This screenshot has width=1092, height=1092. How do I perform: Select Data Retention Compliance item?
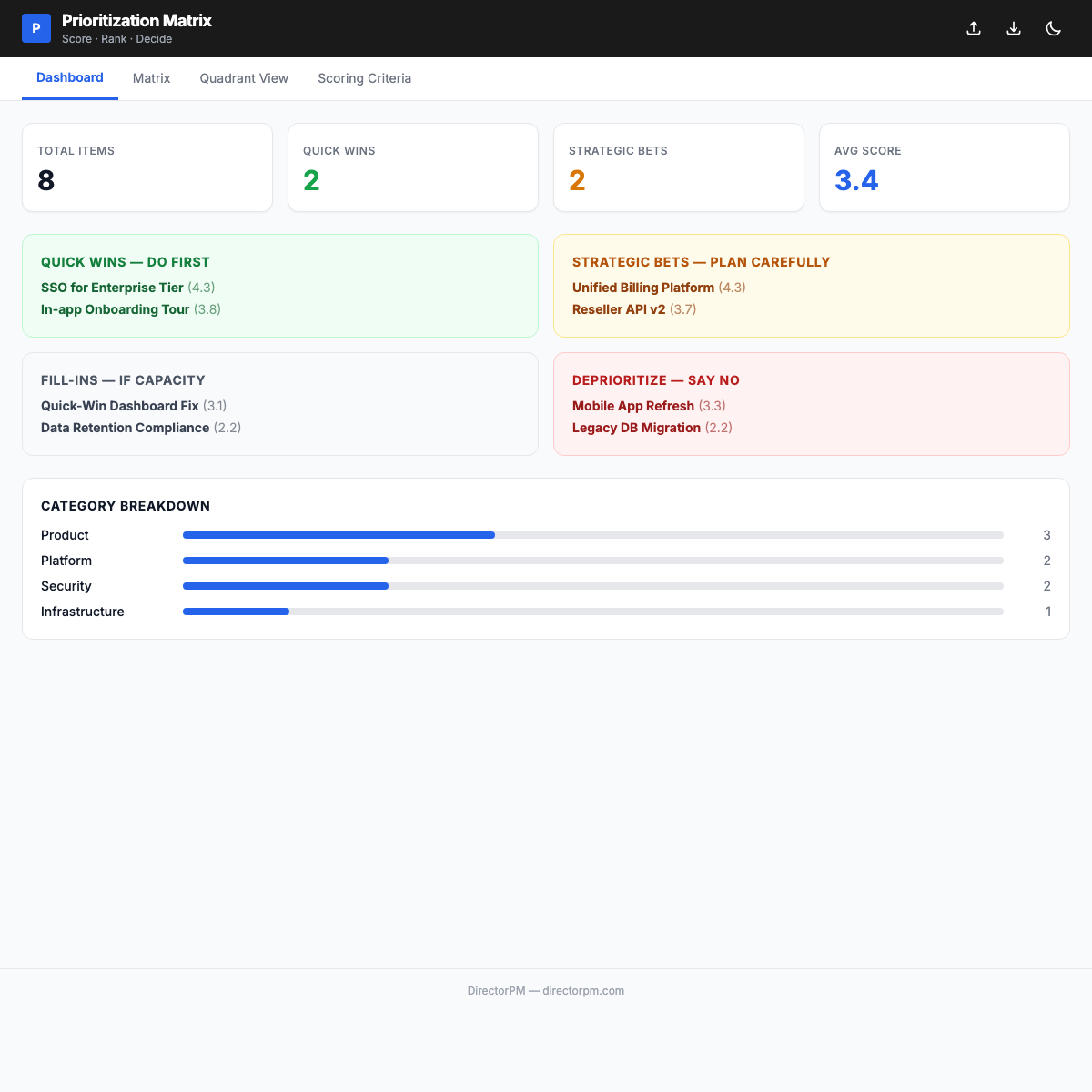[x=141, y=428]
